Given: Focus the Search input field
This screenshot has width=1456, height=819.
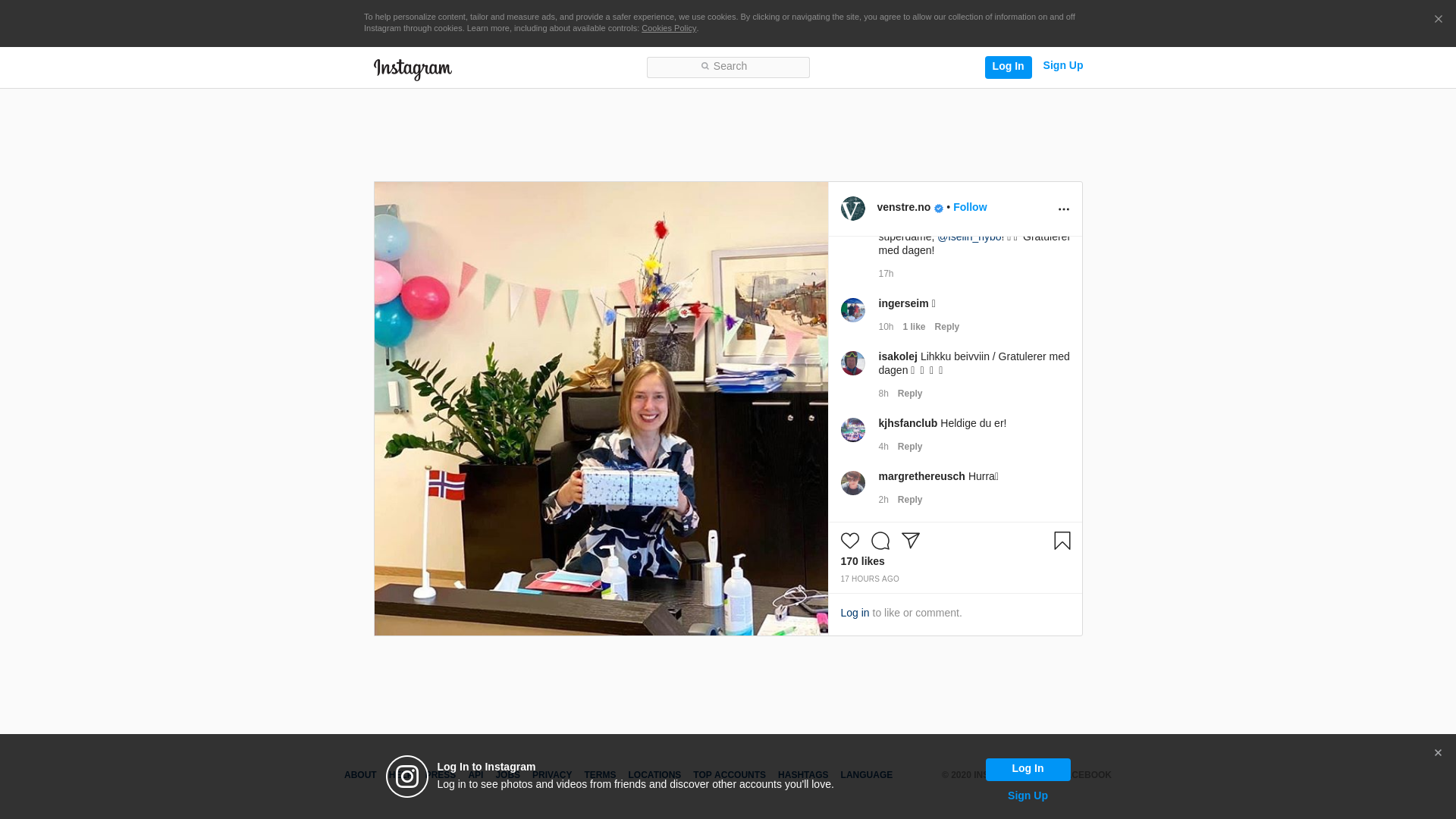Looking at the screenshot, I should (728, 67).
